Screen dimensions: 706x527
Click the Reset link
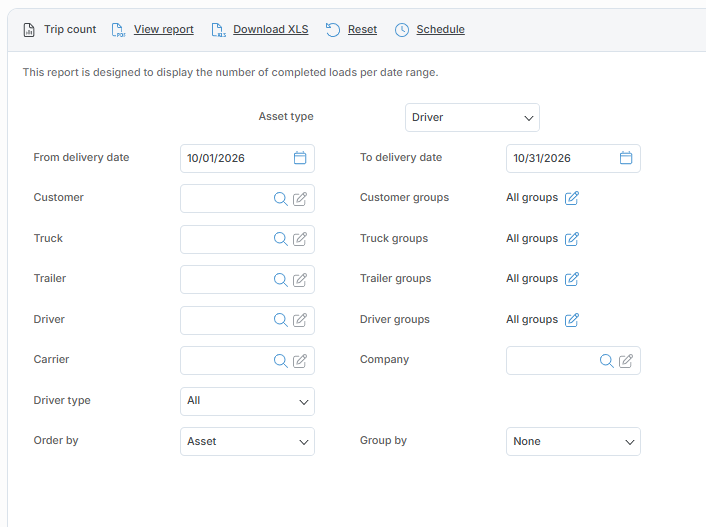pyautogui.click(x=362, y=29)
